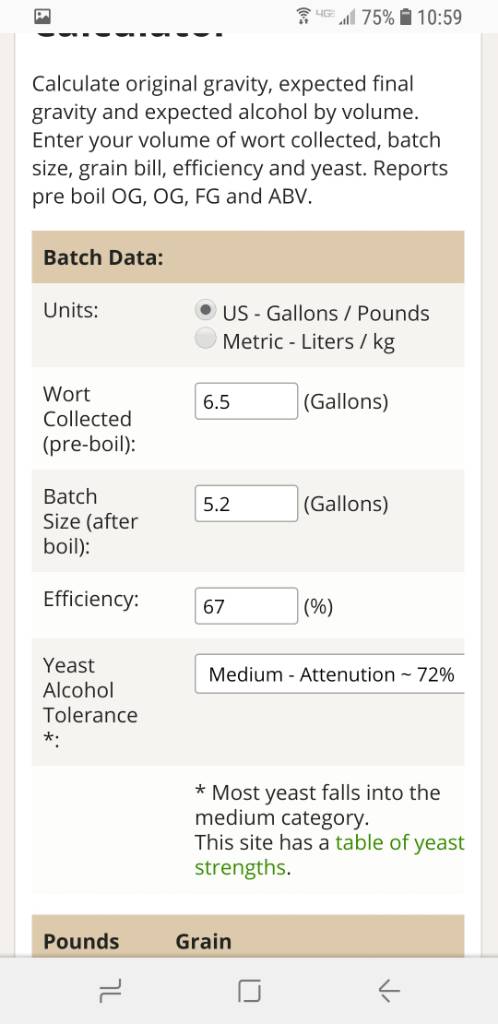Tap the battery icon in status bar
Screen dimensions: 498x1024
tap(405, 16)
